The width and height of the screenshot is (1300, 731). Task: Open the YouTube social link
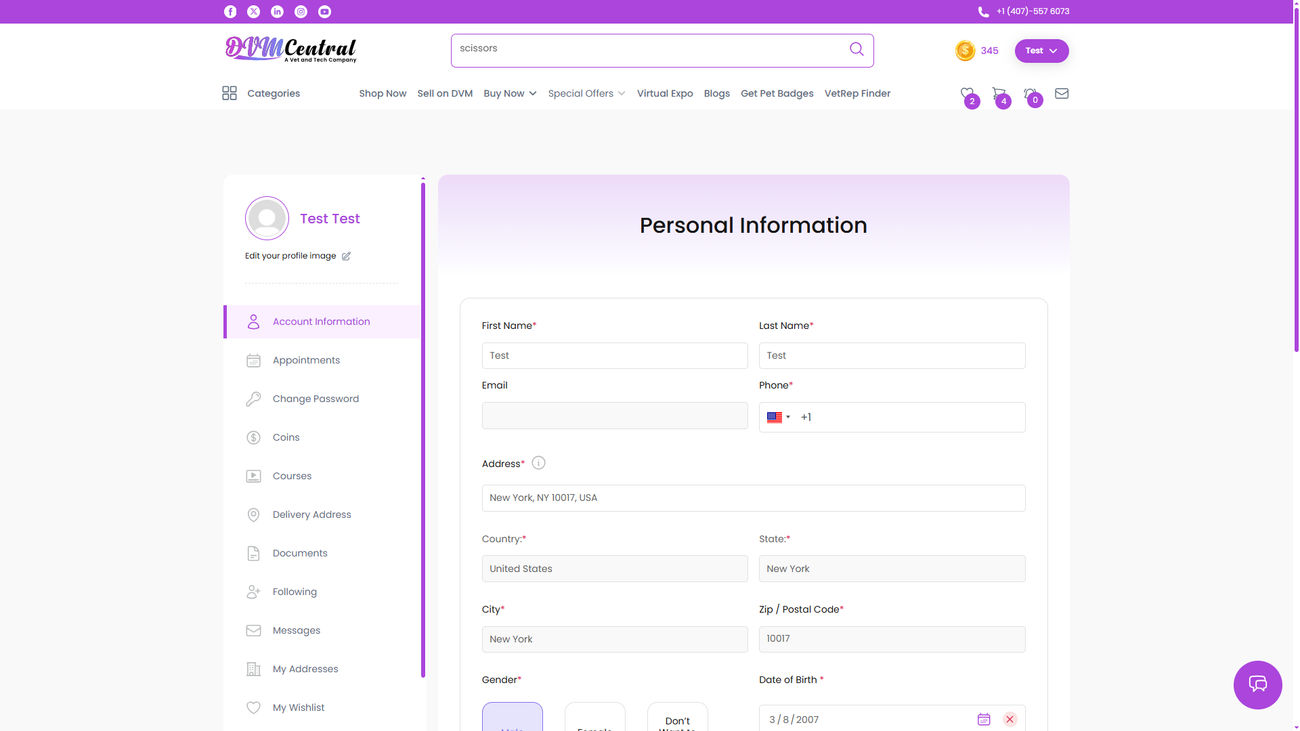325,12
